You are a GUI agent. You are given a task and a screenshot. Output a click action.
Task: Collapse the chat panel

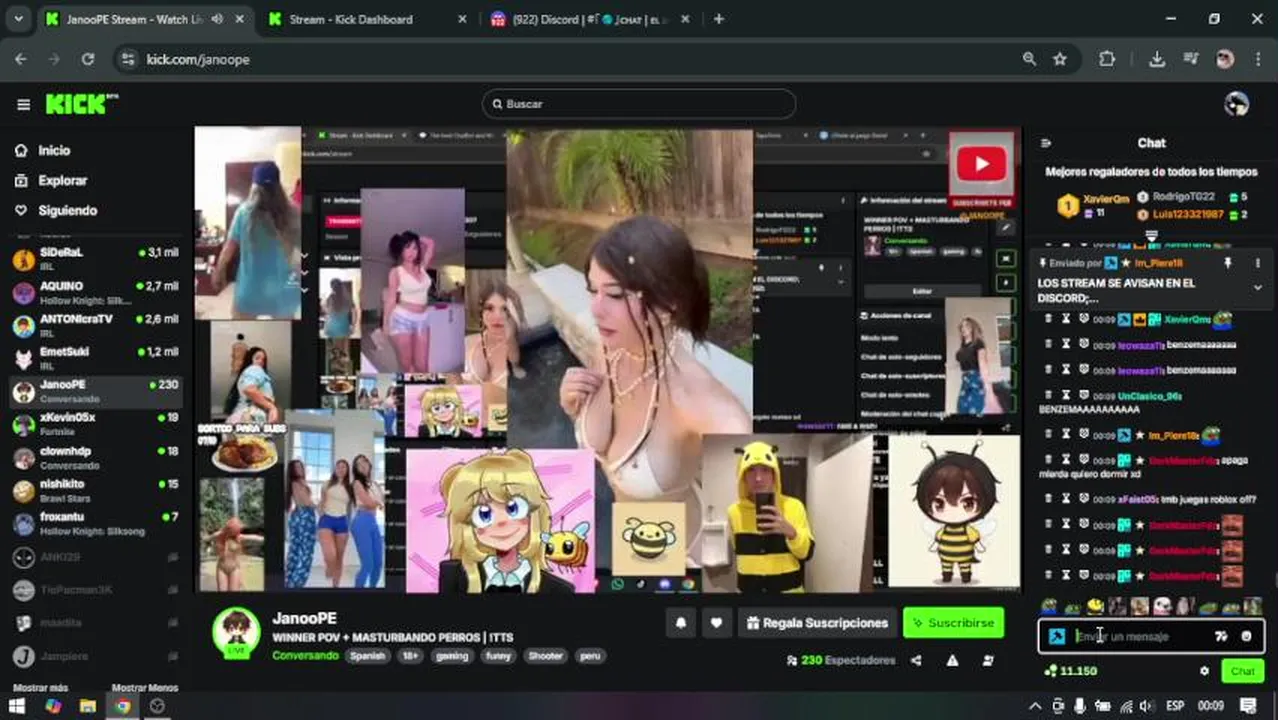pyautogui.click(x=1046, y=143)
